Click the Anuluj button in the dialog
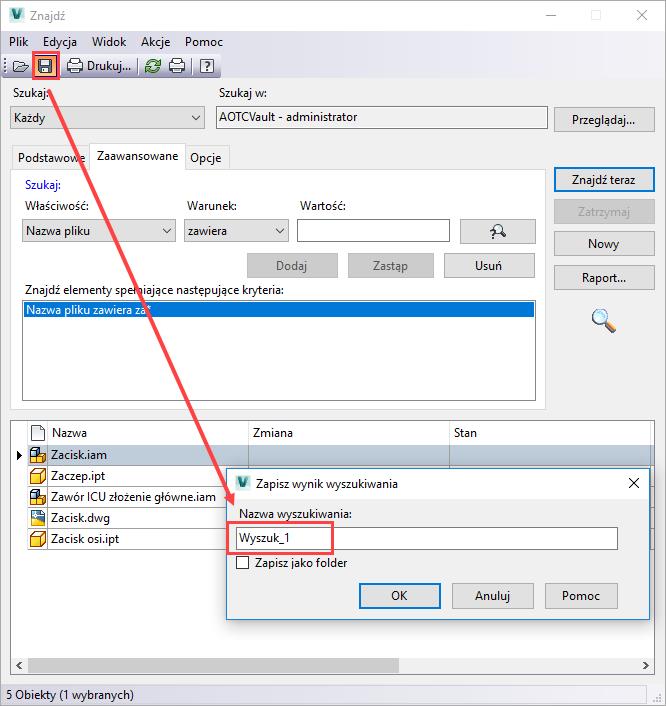666x706 pixels. tap(492, 595)
